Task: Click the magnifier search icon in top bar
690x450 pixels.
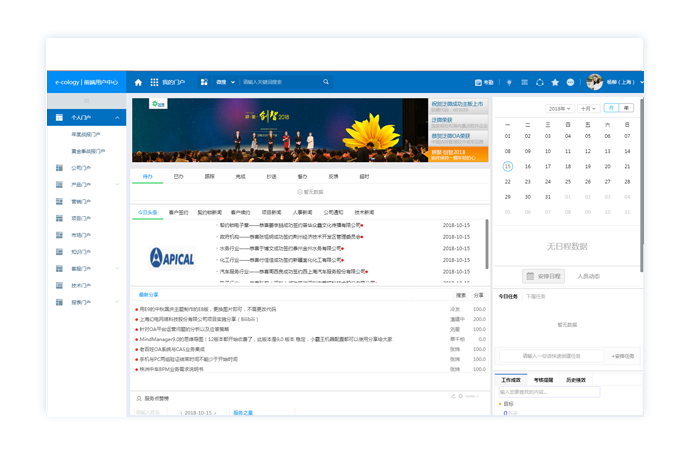Action: tap(326, 82)
